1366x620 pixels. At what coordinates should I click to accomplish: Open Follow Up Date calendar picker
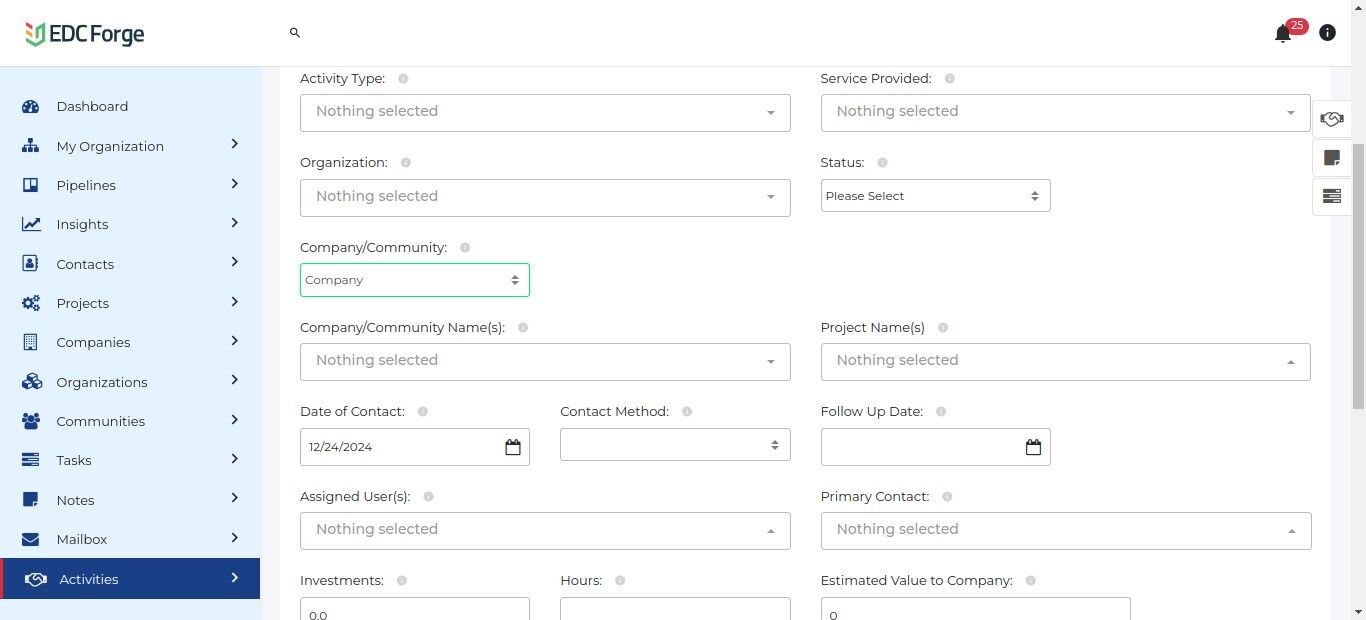click(x=1033, y=447)
